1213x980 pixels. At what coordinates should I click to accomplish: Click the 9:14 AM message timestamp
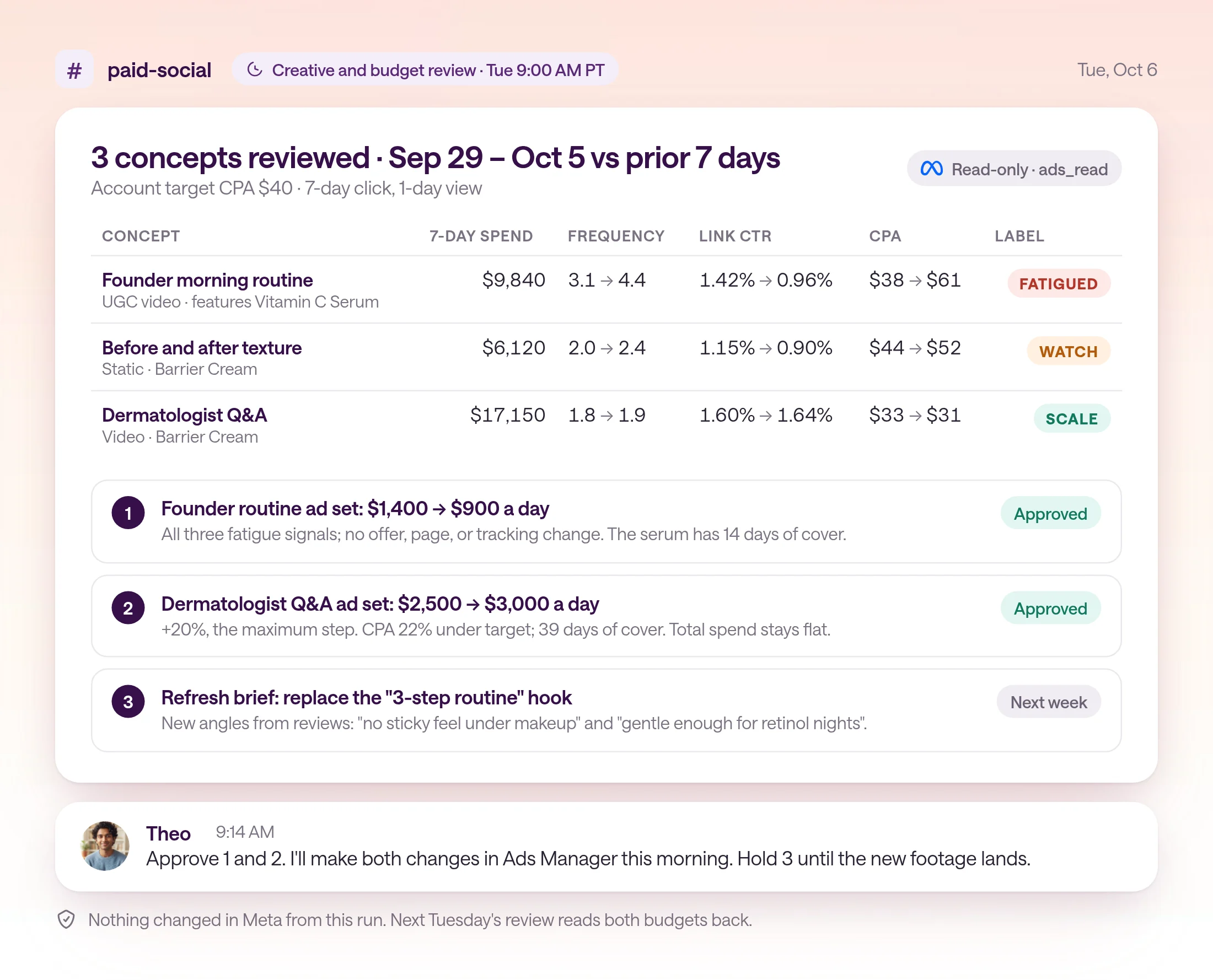pos(245,832)
